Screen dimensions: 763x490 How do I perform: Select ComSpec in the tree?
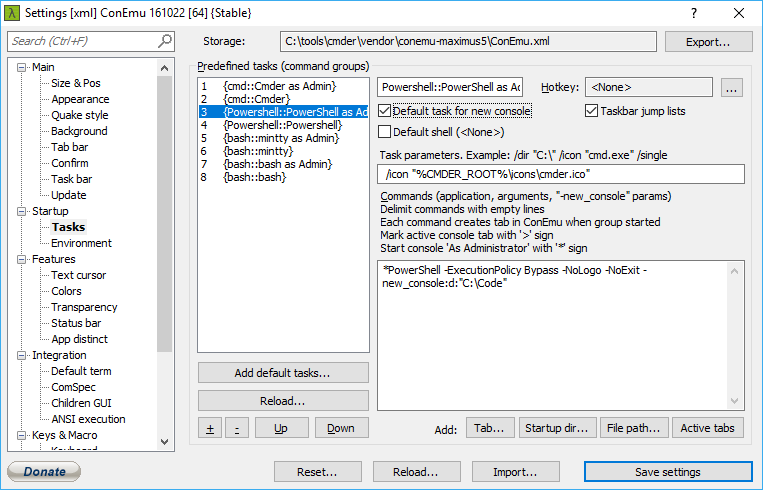pyautogui.click(x=73, y=387)
